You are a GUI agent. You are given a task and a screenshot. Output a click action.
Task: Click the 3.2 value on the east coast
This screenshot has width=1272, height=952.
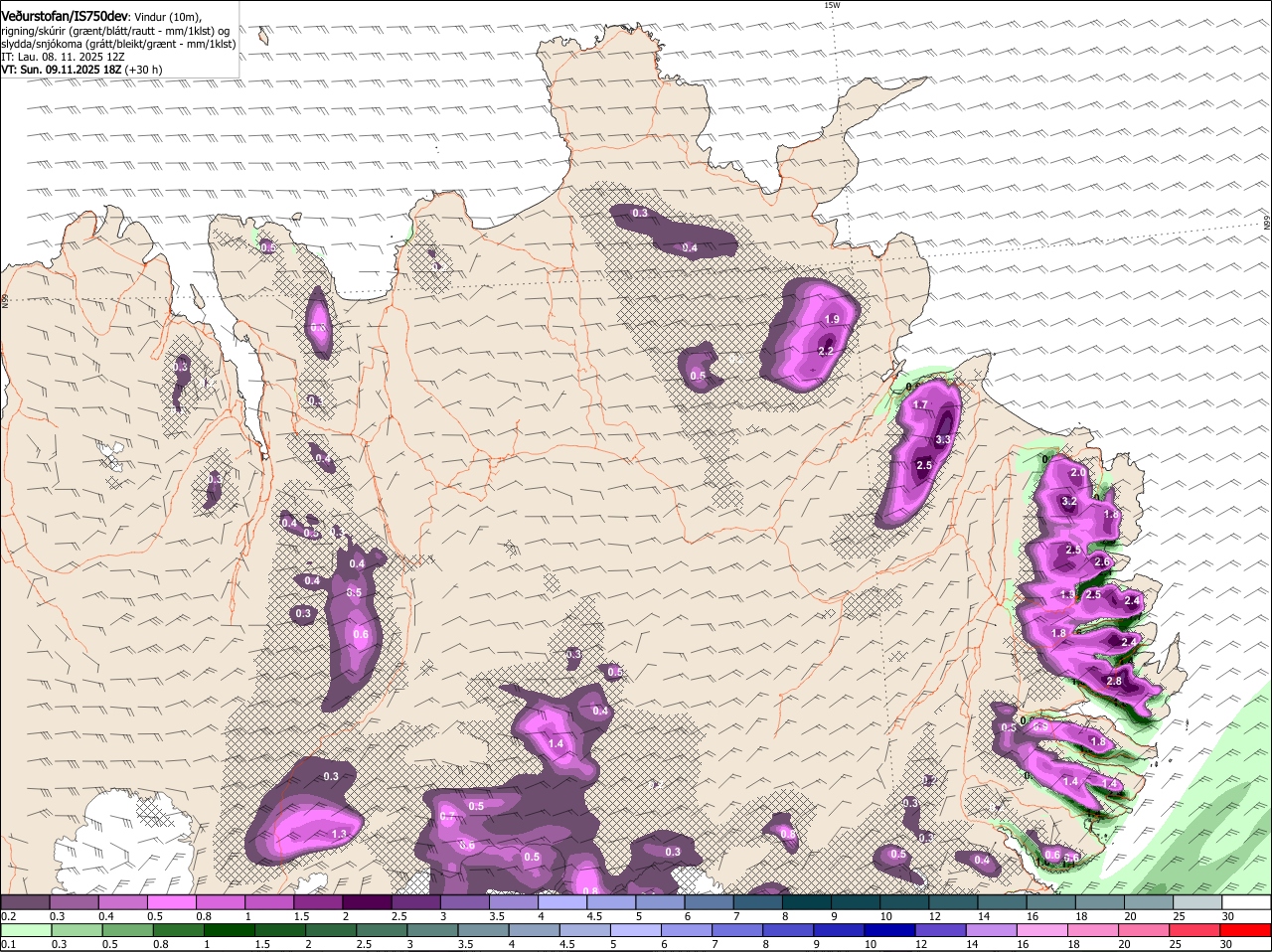(x=1069, y=502)
